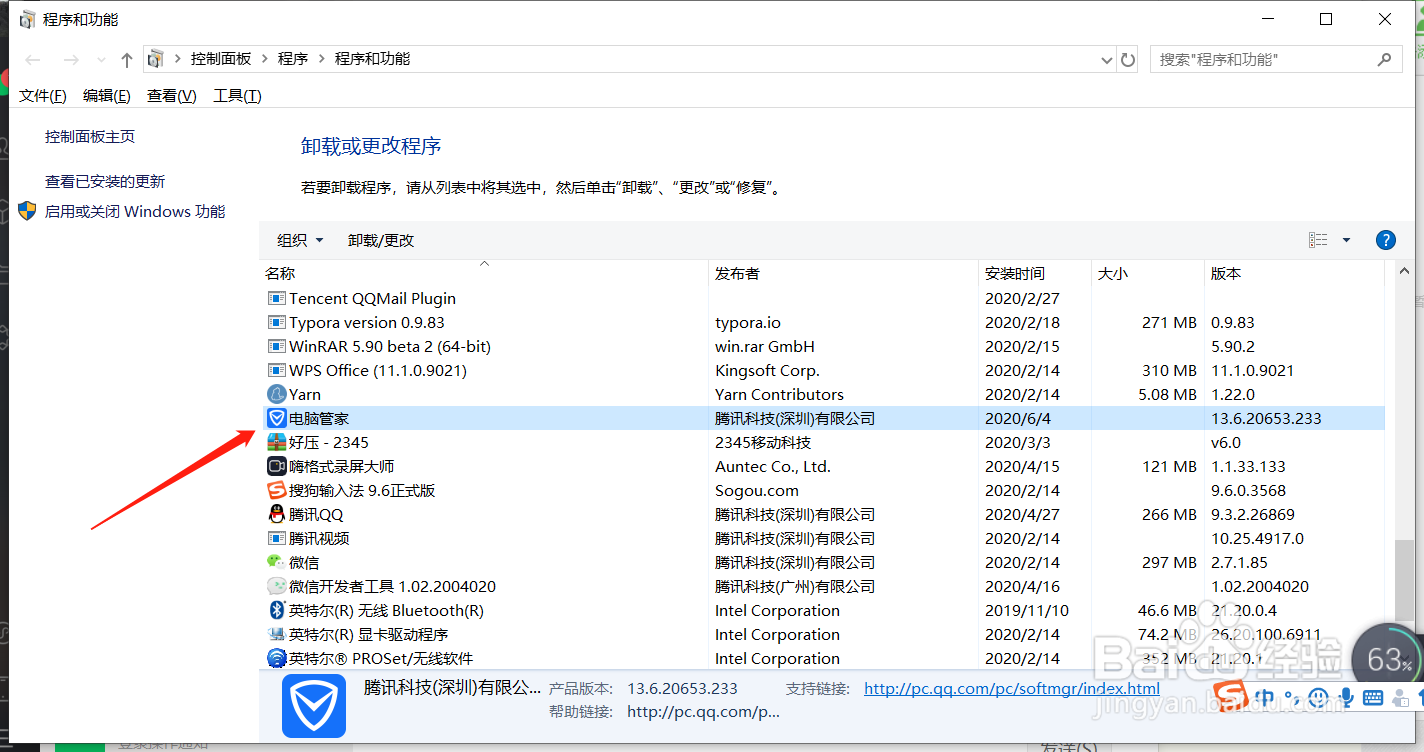The height and width of the screenshot is (752, 1424).
Task: Click the 电脑管家 shield icon in list
Action: tap(277, 419)
